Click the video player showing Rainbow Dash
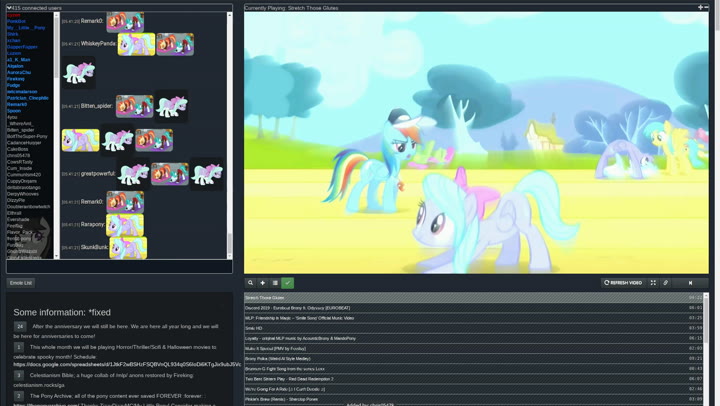The image size is (720, 406). pyautogui.click(x=476, y=143)
